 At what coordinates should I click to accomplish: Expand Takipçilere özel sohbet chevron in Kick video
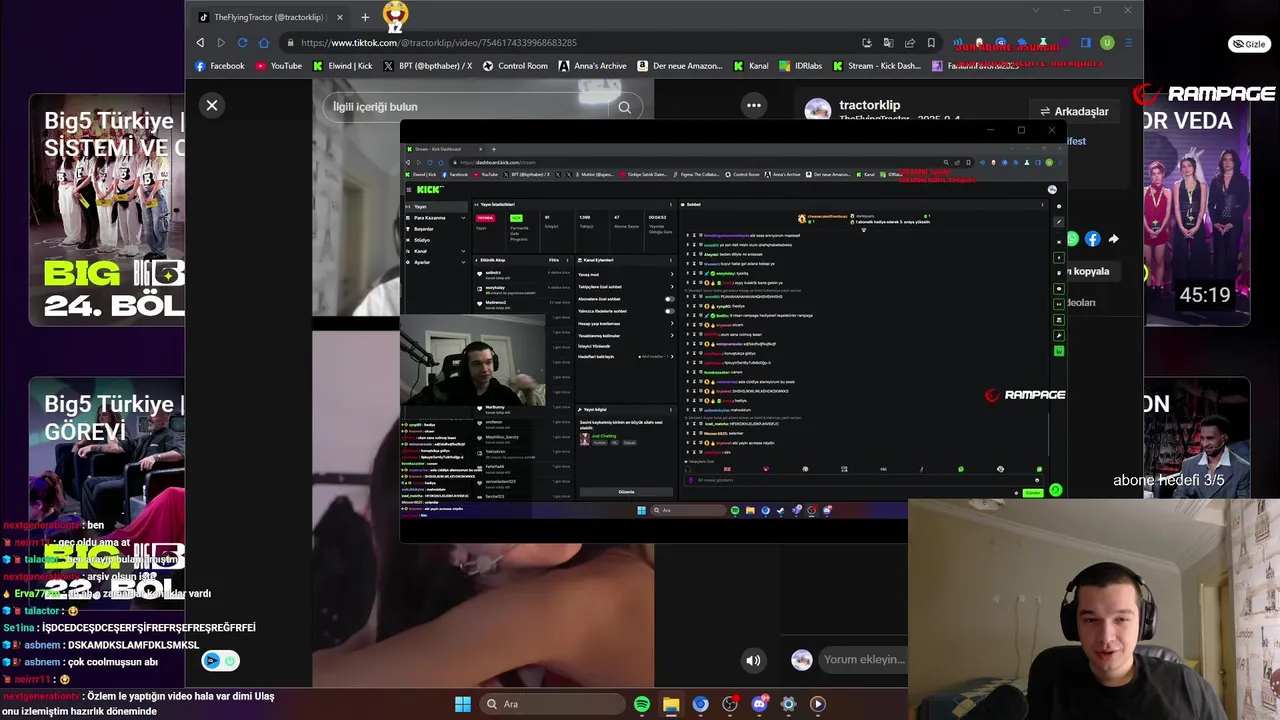tap(671, 286)
